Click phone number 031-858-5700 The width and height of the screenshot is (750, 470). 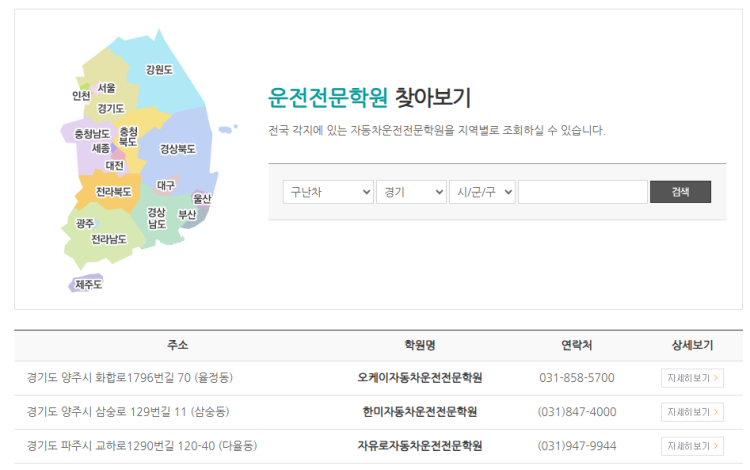click(x=576, y=378)
